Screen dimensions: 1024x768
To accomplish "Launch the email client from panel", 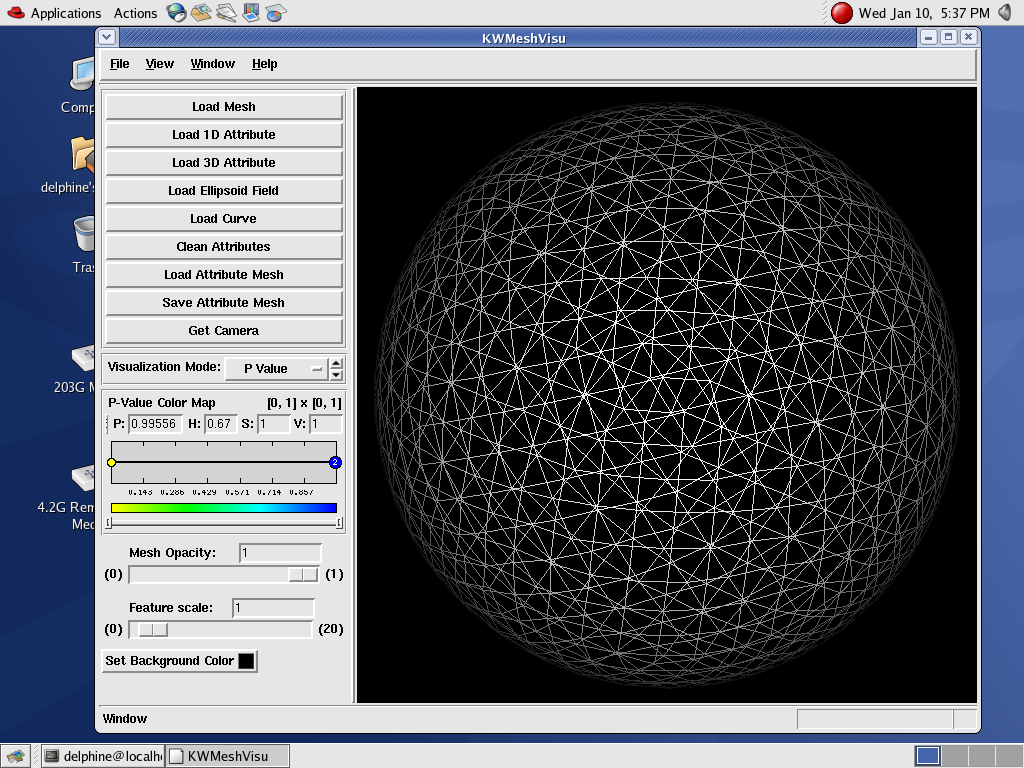I will (x=201, y=13).
